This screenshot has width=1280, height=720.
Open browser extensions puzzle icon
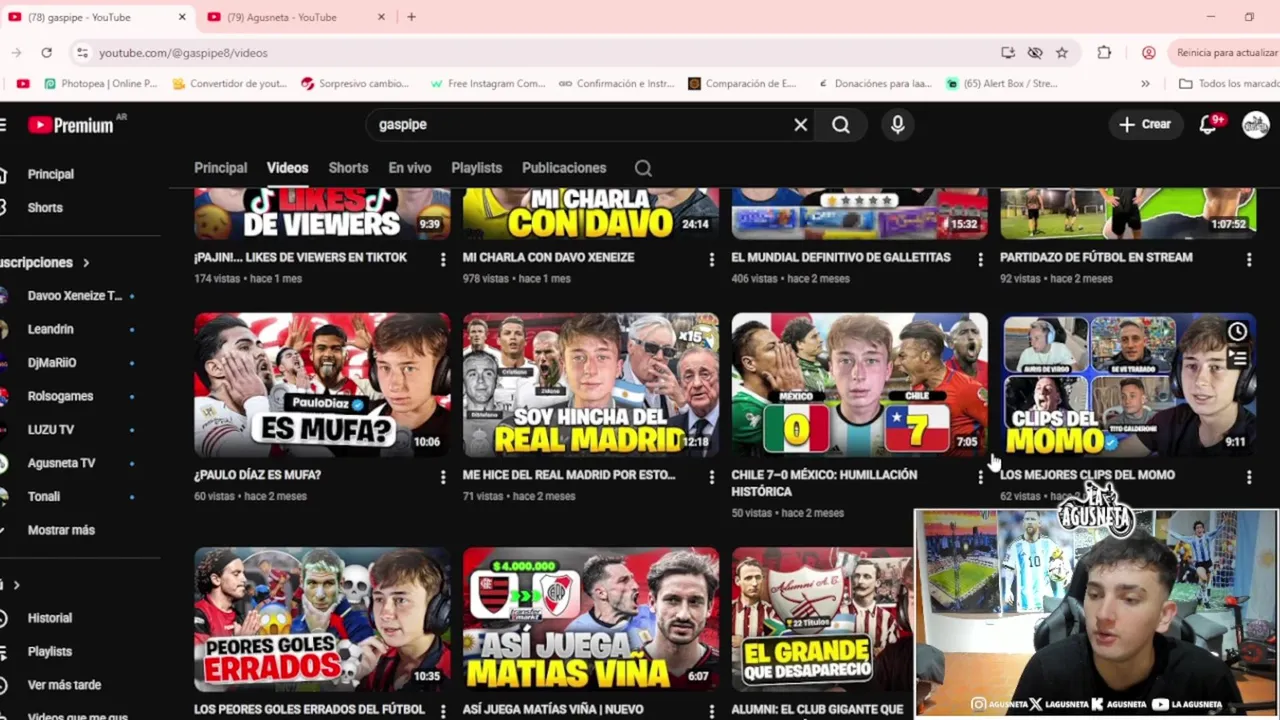[x=1104, y=53]
